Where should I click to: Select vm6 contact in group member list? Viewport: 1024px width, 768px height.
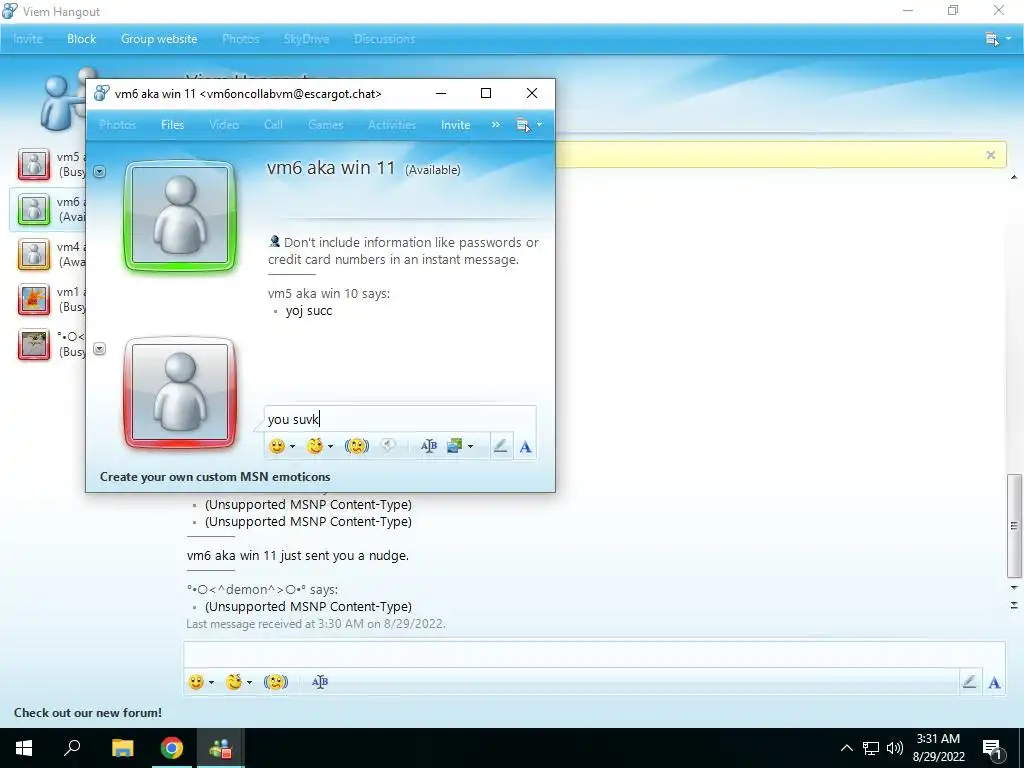pyautogui.click(x=47, y=209)
